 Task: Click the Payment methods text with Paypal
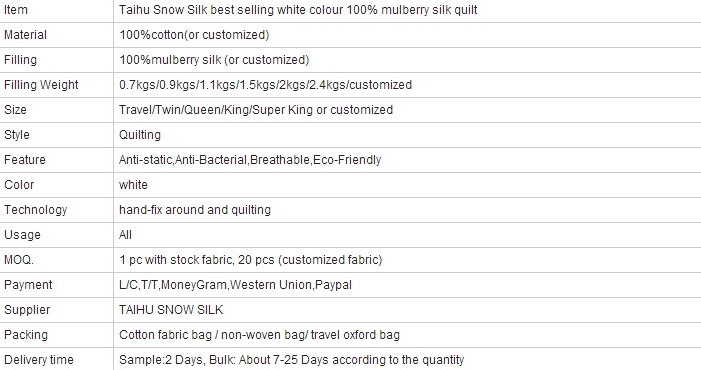235,285
